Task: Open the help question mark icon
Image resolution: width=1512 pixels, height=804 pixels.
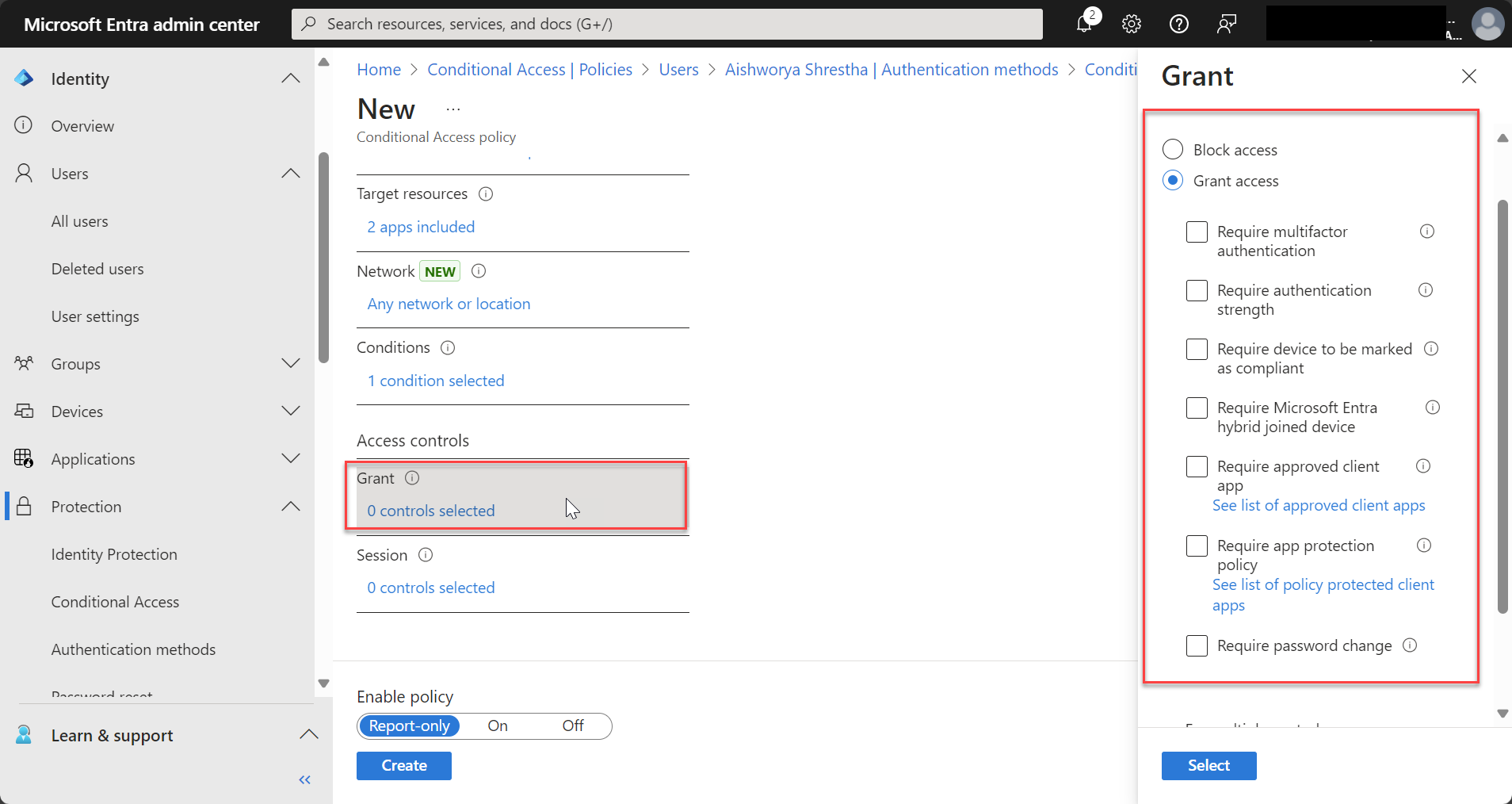Action: pos(1179,24)
